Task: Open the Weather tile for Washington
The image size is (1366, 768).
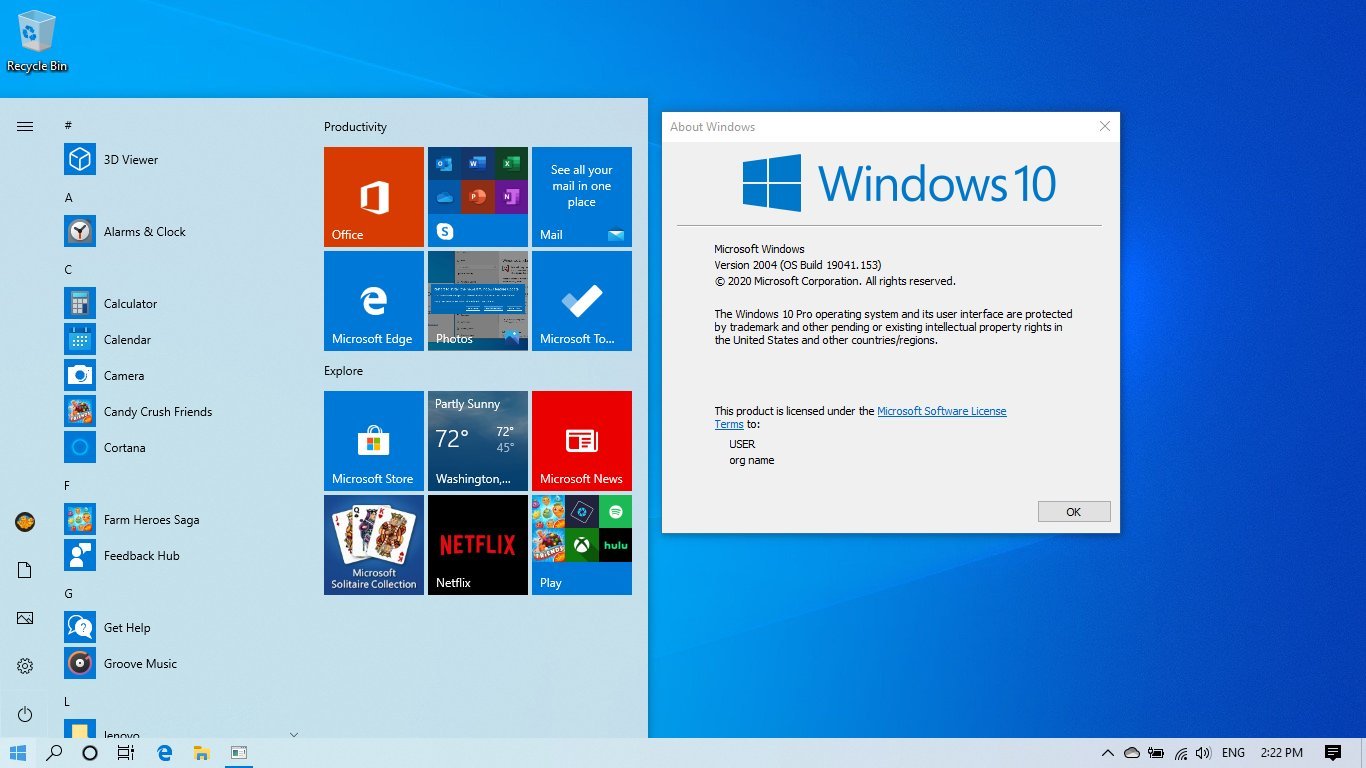Action: pyautogui.click(x=478, y=441)
